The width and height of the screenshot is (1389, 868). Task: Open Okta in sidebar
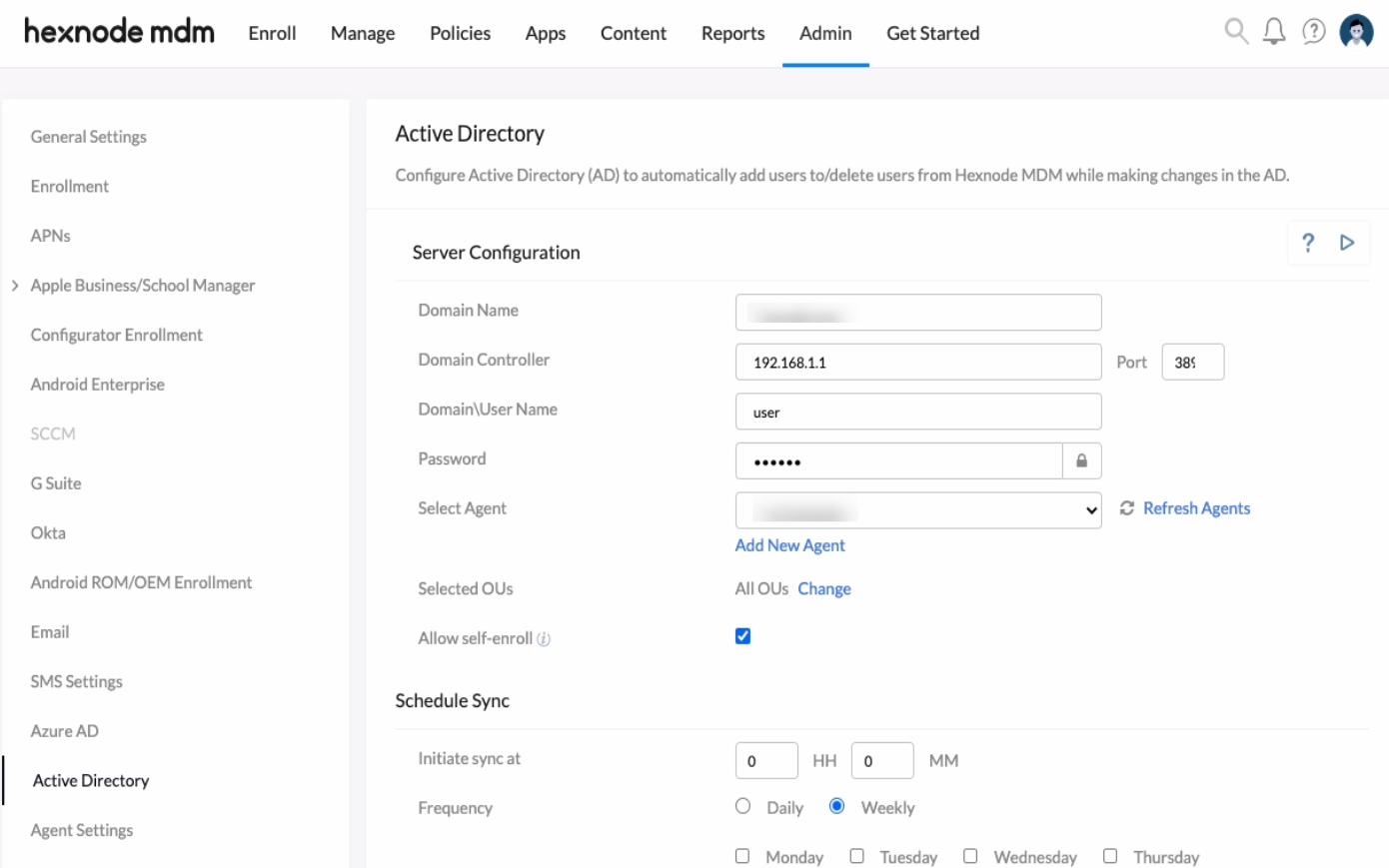click(48, 533)
